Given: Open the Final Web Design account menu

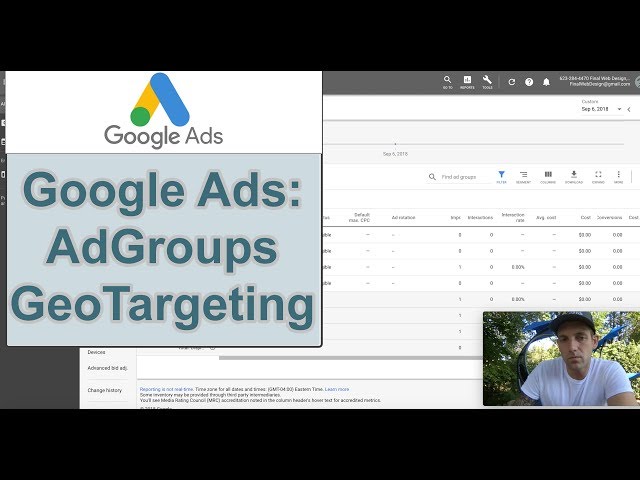Looking at the screenshot, I should coord(594,81).
